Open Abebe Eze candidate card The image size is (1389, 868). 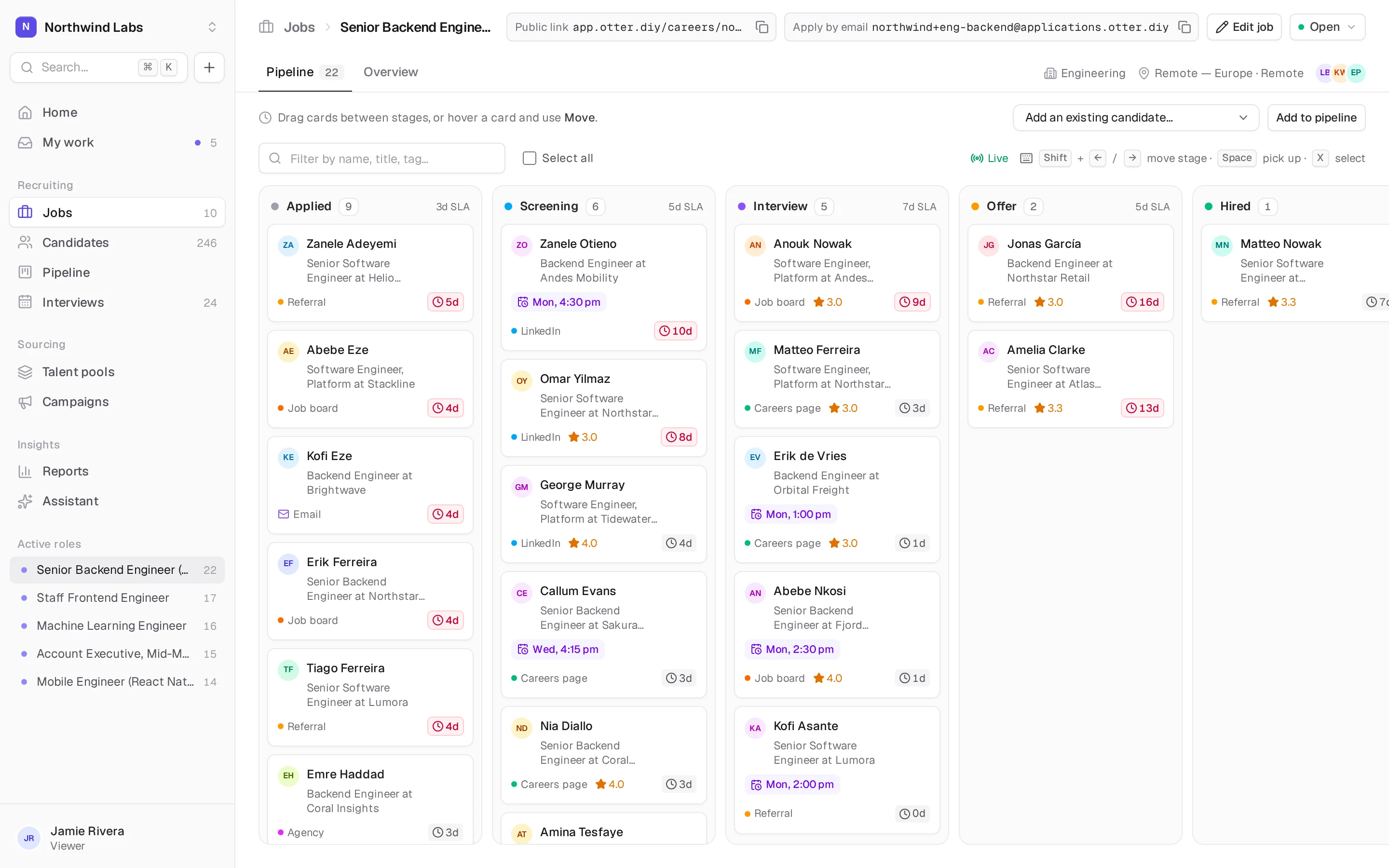(370, 379)
